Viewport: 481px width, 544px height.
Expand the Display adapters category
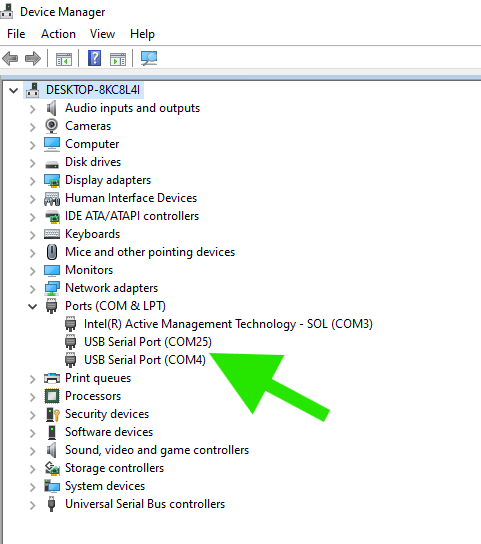click(x=33, y=181)
